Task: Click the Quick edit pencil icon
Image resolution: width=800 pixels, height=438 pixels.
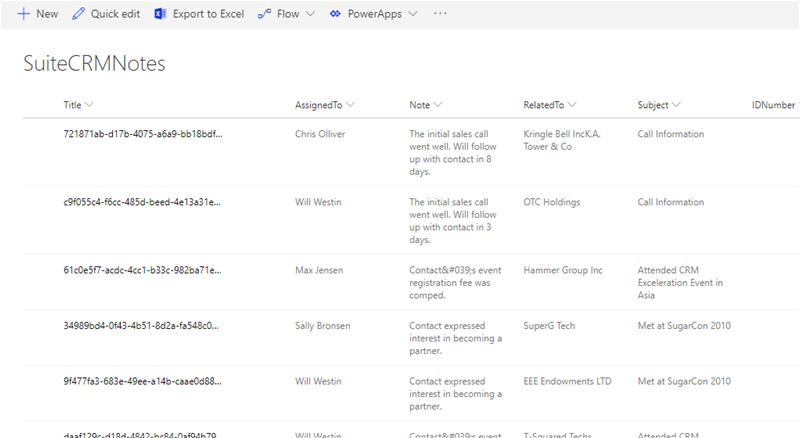Action: pos(79,14)
